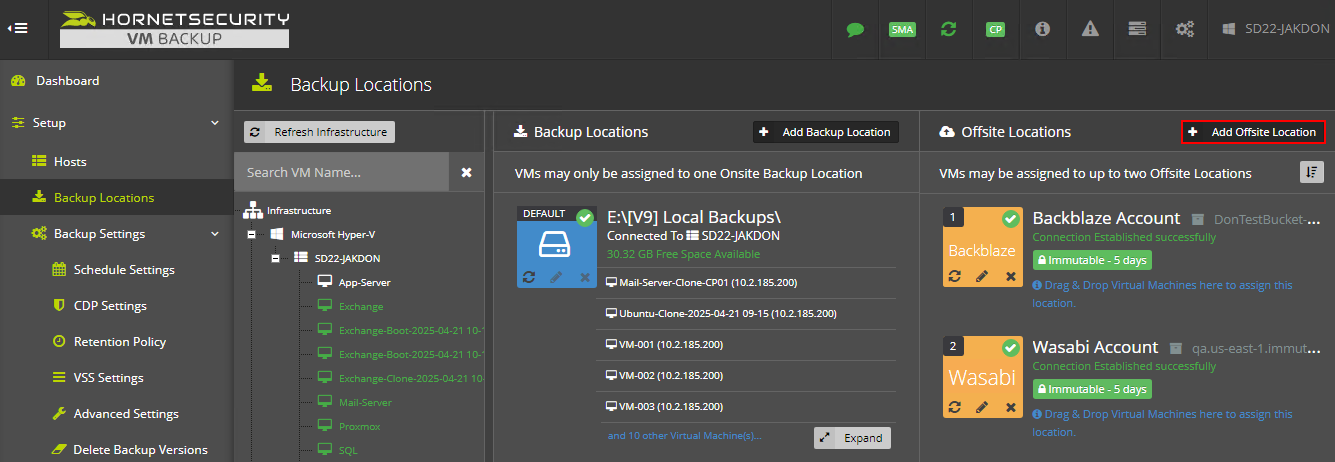Screen dimensions: 1335x462
Task: Click Backblaze Immutable - 5 days badge
Action: pos(1092,260)
